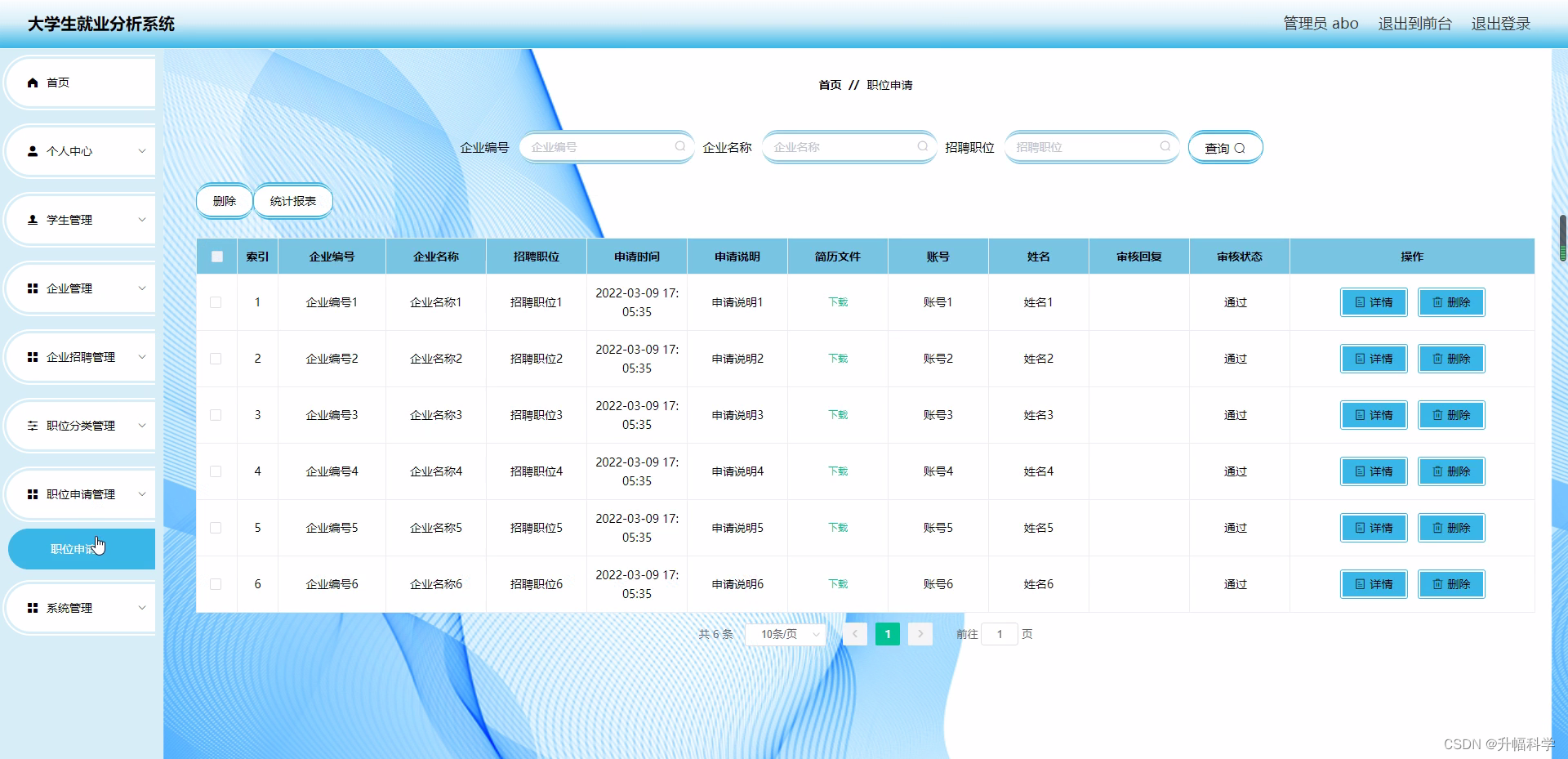The image size is (1568, 759).
Task: Click the grid icon beside 企业管理
Action: (x=33, y=288)
